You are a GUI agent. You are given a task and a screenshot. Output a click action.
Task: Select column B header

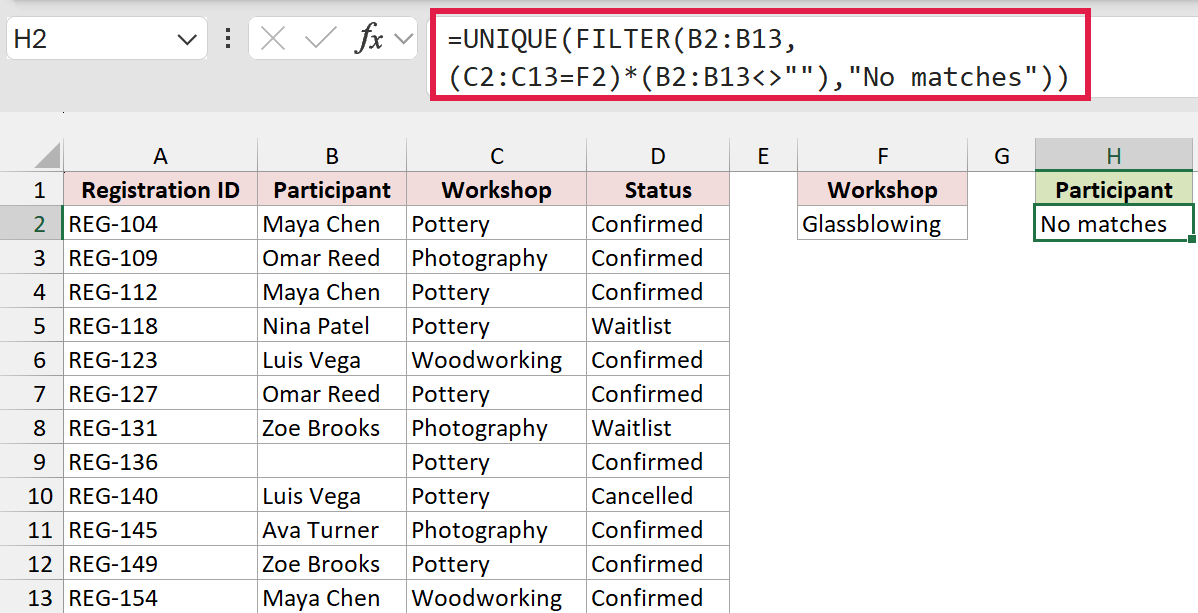point(332,156)
